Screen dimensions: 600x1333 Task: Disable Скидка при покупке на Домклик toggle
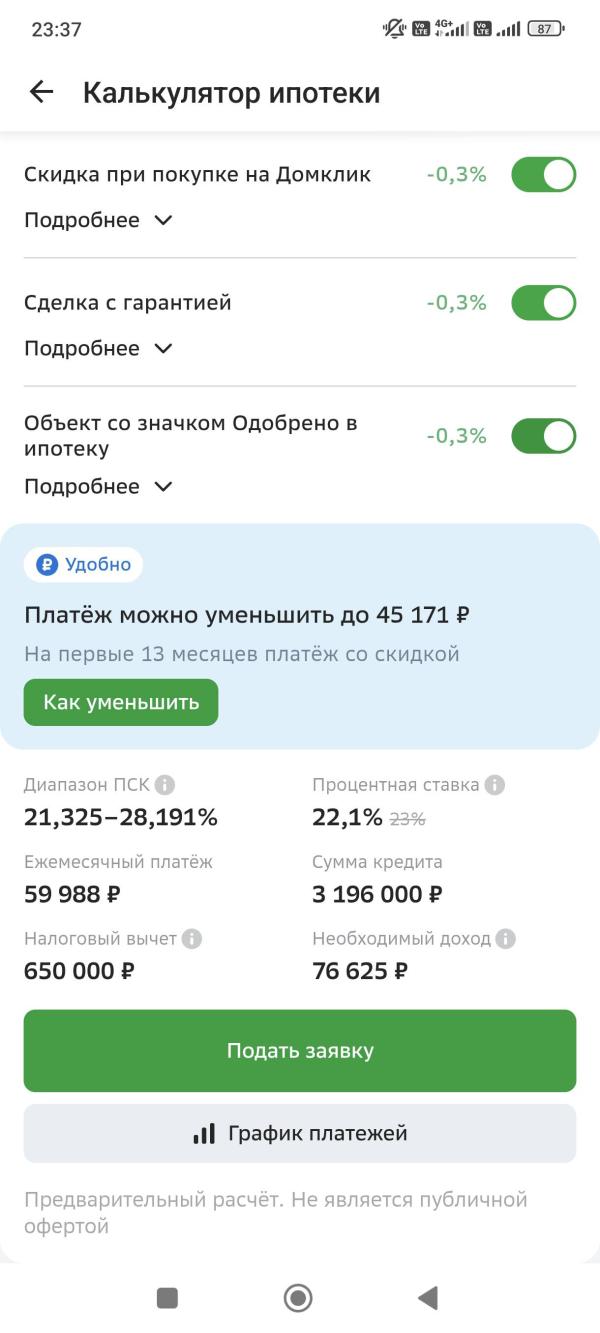pos(544,175)
